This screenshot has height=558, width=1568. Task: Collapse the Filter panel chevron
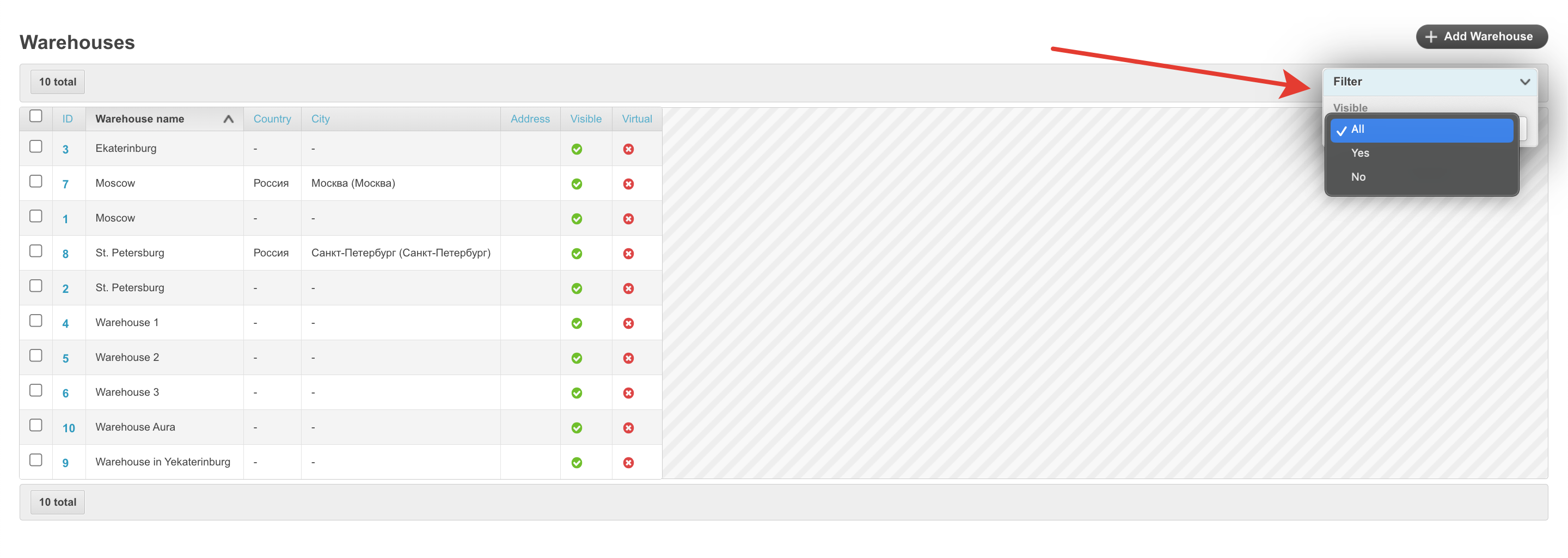pyautogui.click(x=1524, y=82)
